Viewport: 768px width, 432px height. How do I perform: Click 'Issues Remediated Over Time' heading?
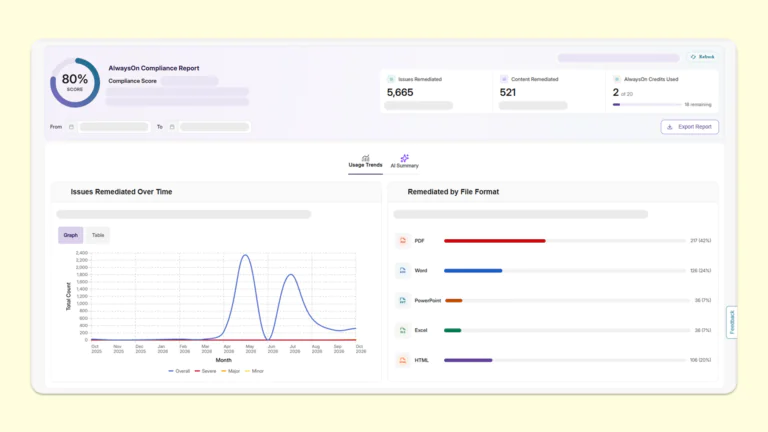[121, 192]
